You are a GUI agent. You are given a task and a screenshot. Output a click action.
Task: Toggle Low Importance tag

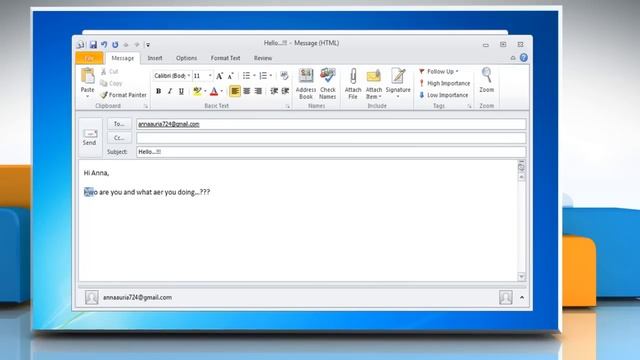pos(443,95)
